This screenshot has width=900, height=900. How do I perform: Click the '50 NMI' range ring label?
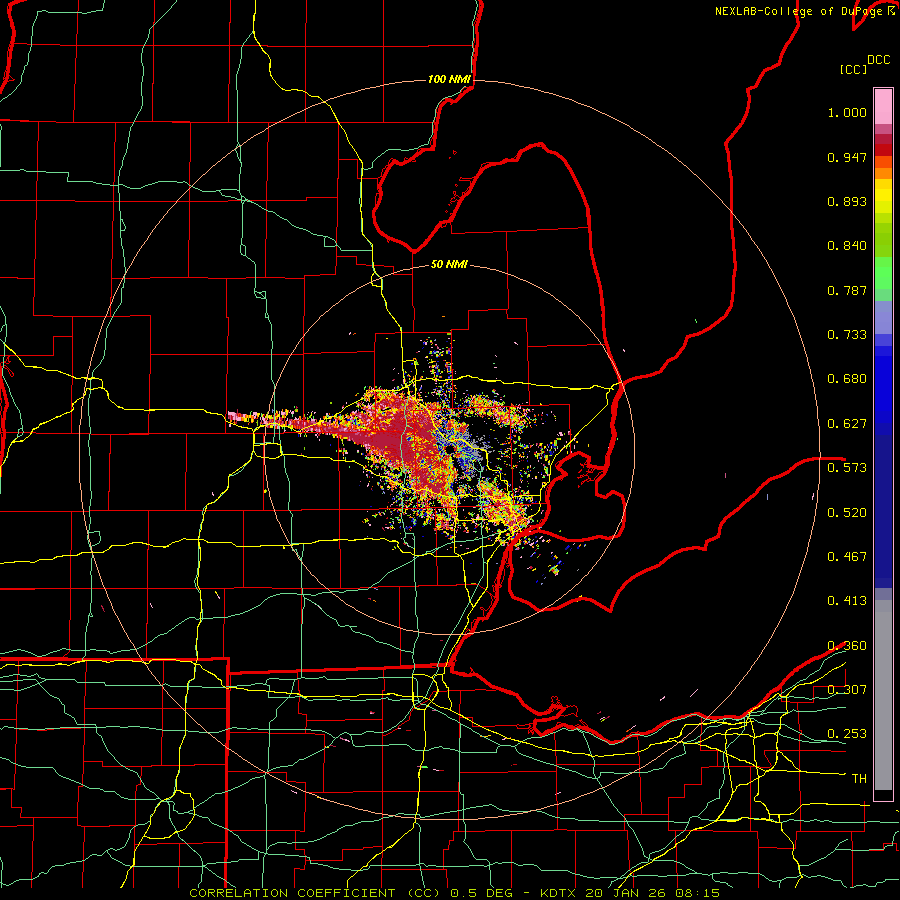pyautogui.click(x=449, y=264)
